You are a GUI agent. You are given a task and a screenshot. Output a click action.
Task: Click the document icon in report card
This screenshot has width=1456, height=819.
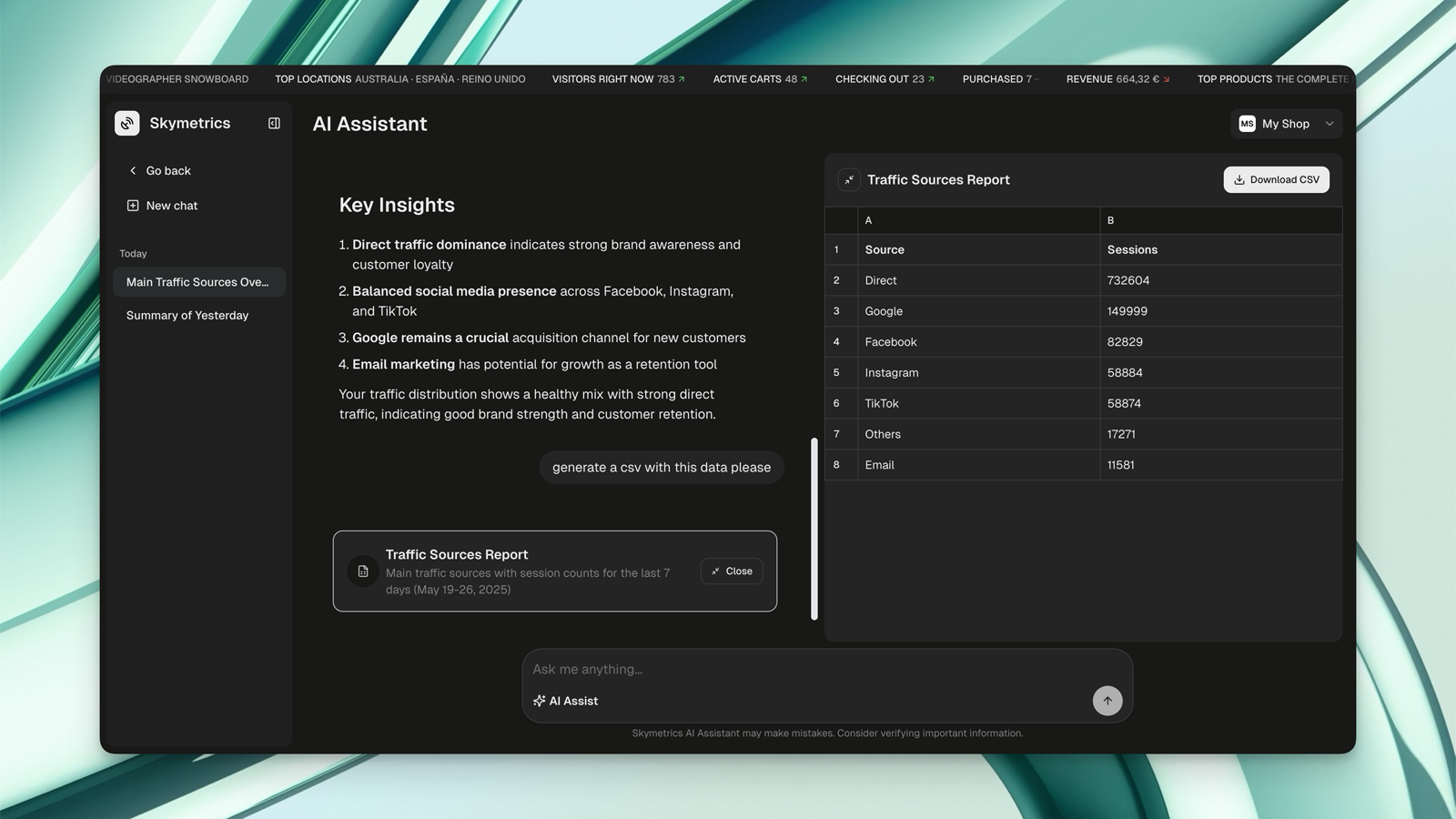coord(363,571)
